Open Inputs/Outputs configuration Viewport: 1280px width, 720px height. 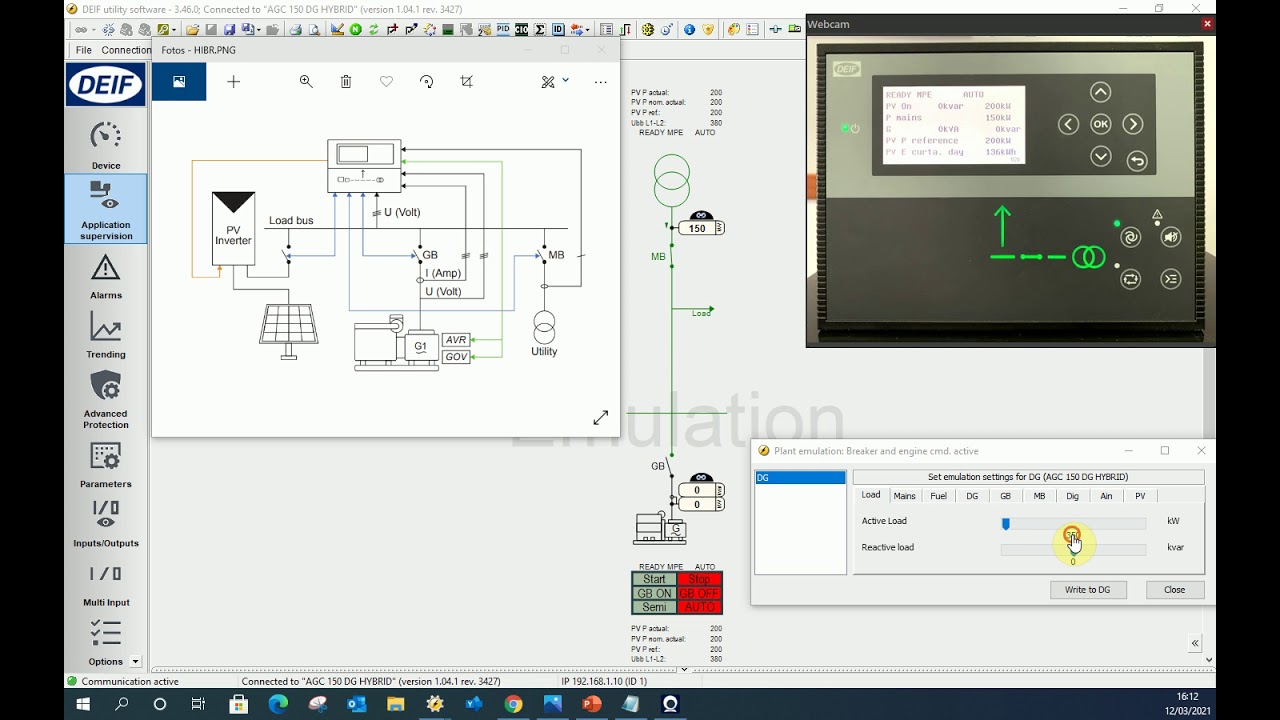[x=105, y=524]
